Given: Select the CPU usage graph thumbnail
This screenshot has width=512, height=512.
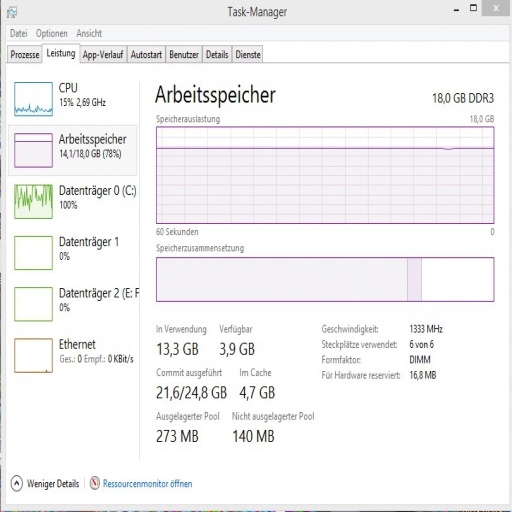Looking at the screenshot, I should 33,99.
